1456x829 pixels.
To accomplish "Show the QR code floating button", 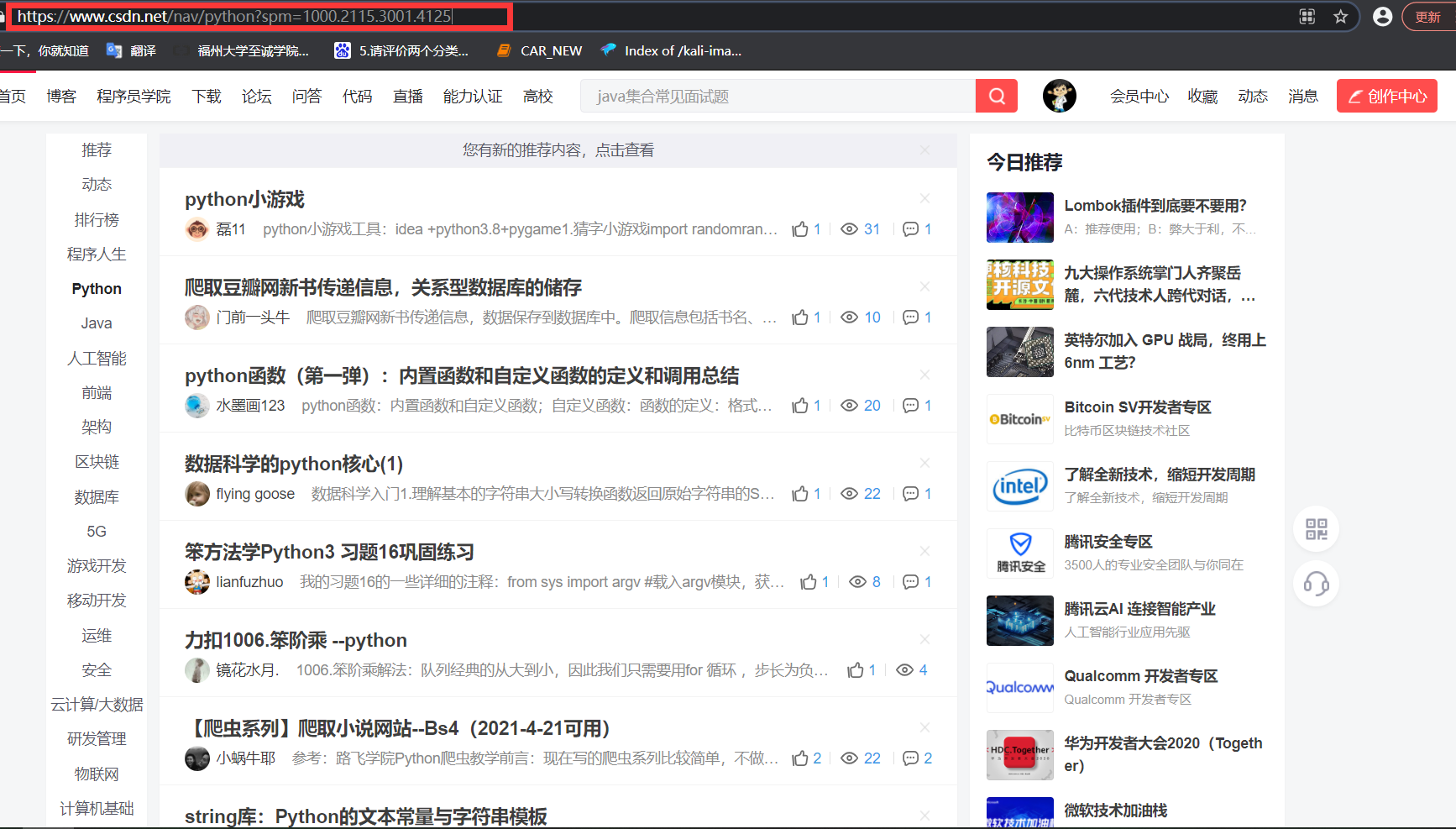I will click(x=1317, y=529).
